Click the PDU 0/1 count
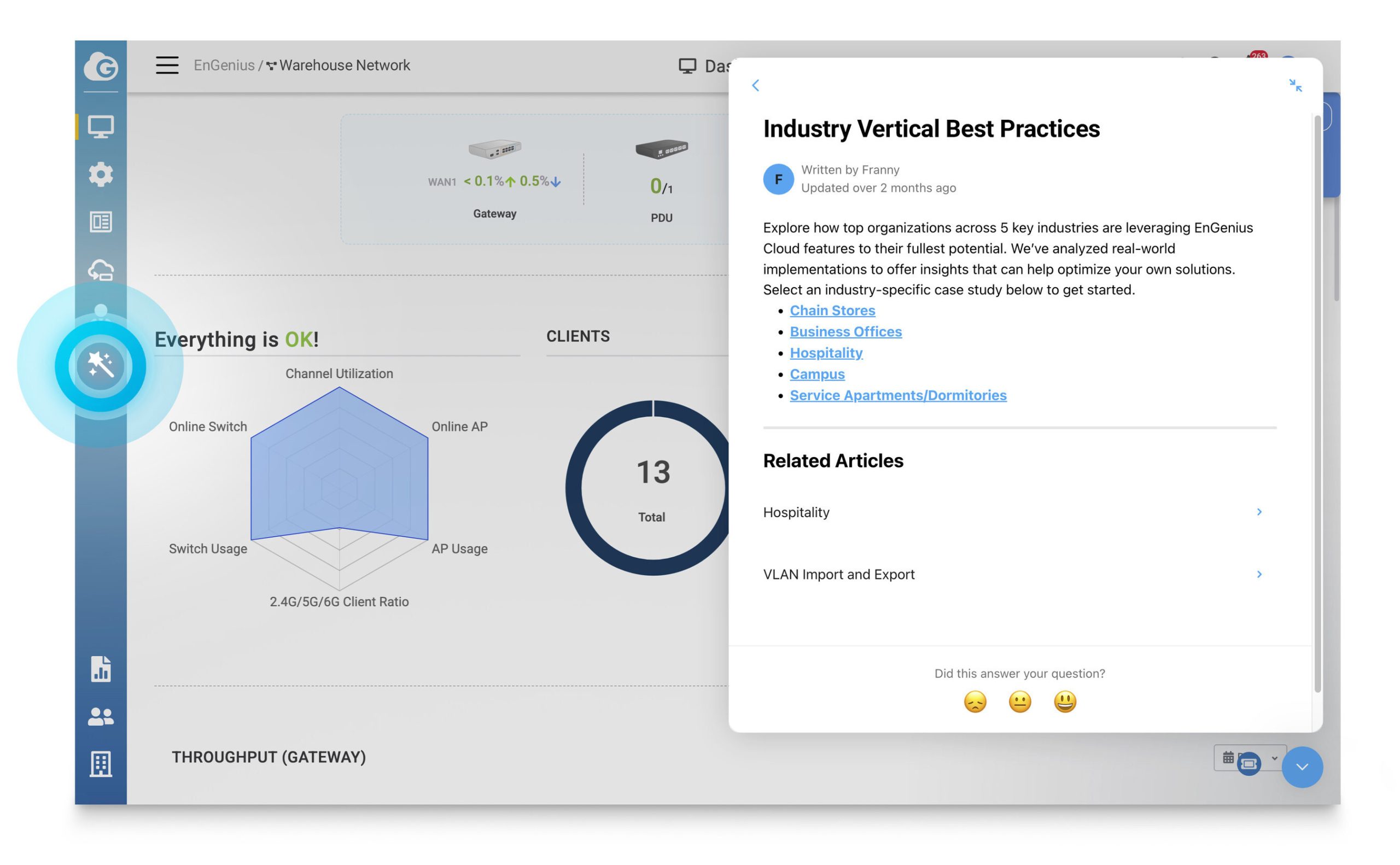 tap(661, 186)
